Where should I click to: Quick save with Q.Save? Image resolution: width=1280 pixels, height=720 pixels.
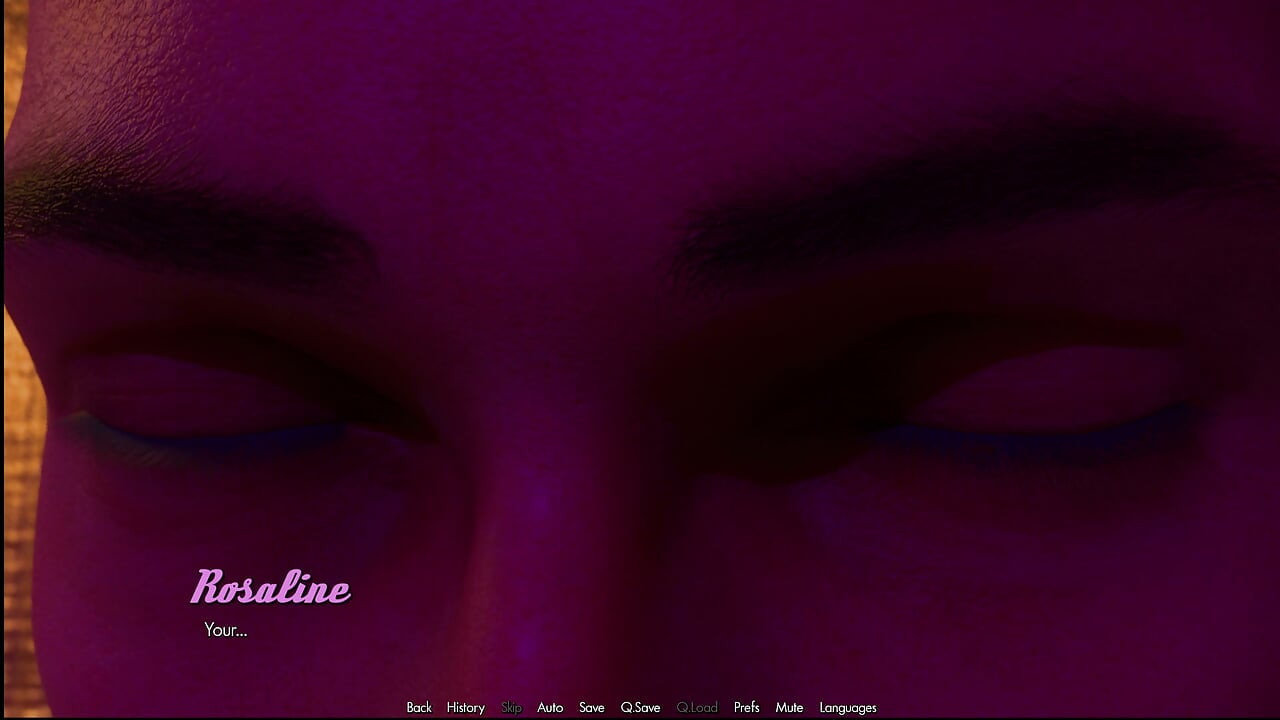point(640,707)
